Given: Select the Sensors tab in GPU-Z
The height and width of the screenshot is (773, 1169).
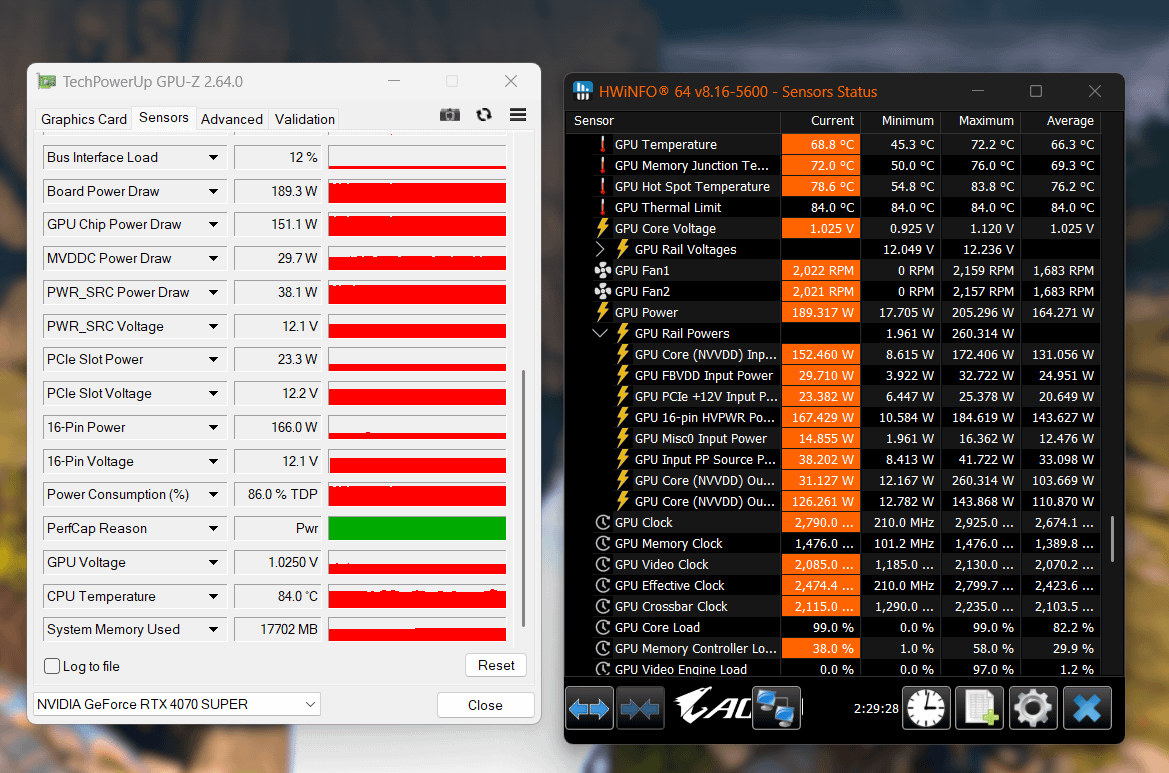Looking at the screenshot, I should tap(164, 118).
